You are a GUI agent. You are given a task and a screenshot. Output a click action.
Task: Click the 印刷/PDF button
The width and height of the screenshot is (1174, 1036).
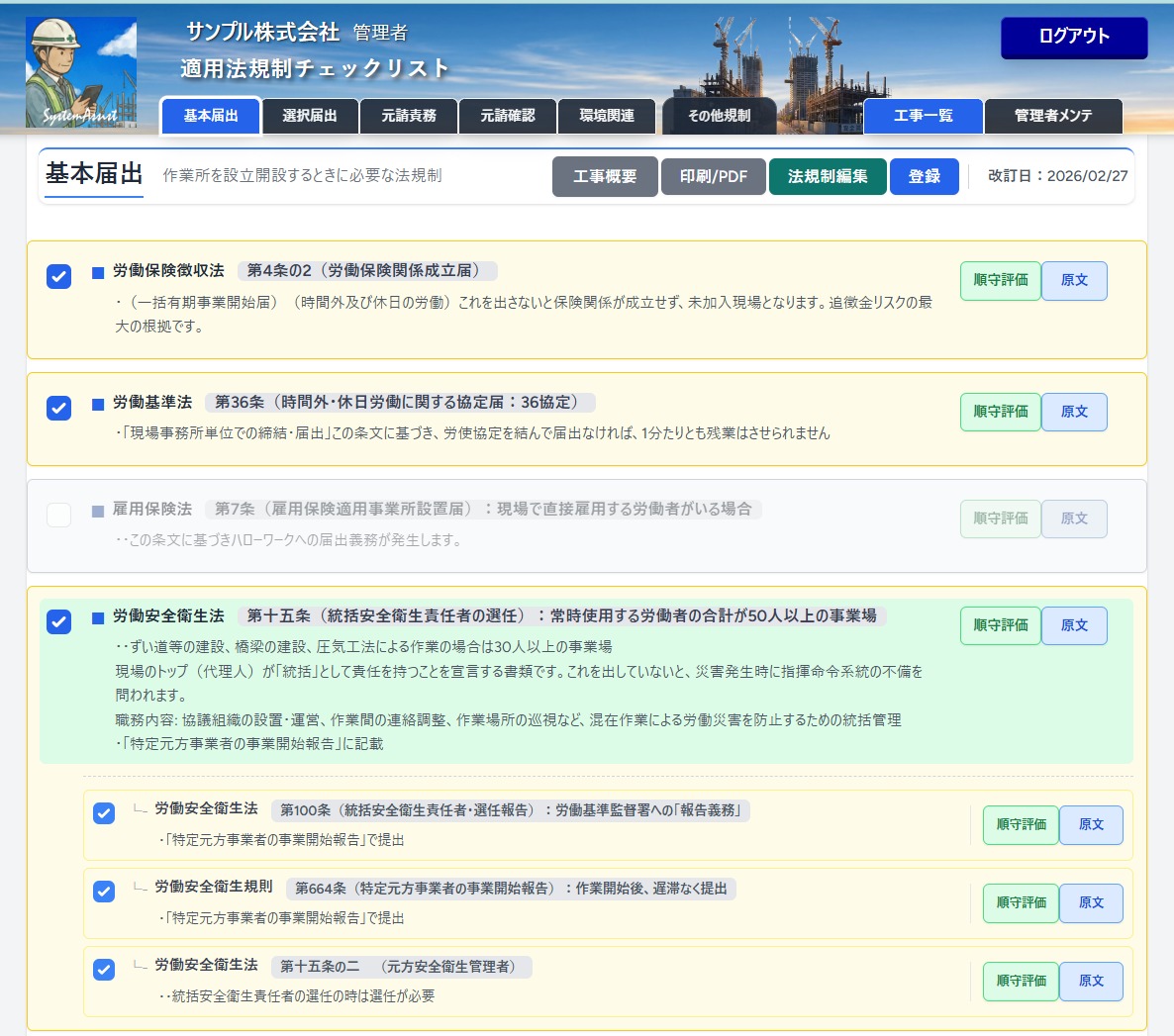[x=714, y=177]
